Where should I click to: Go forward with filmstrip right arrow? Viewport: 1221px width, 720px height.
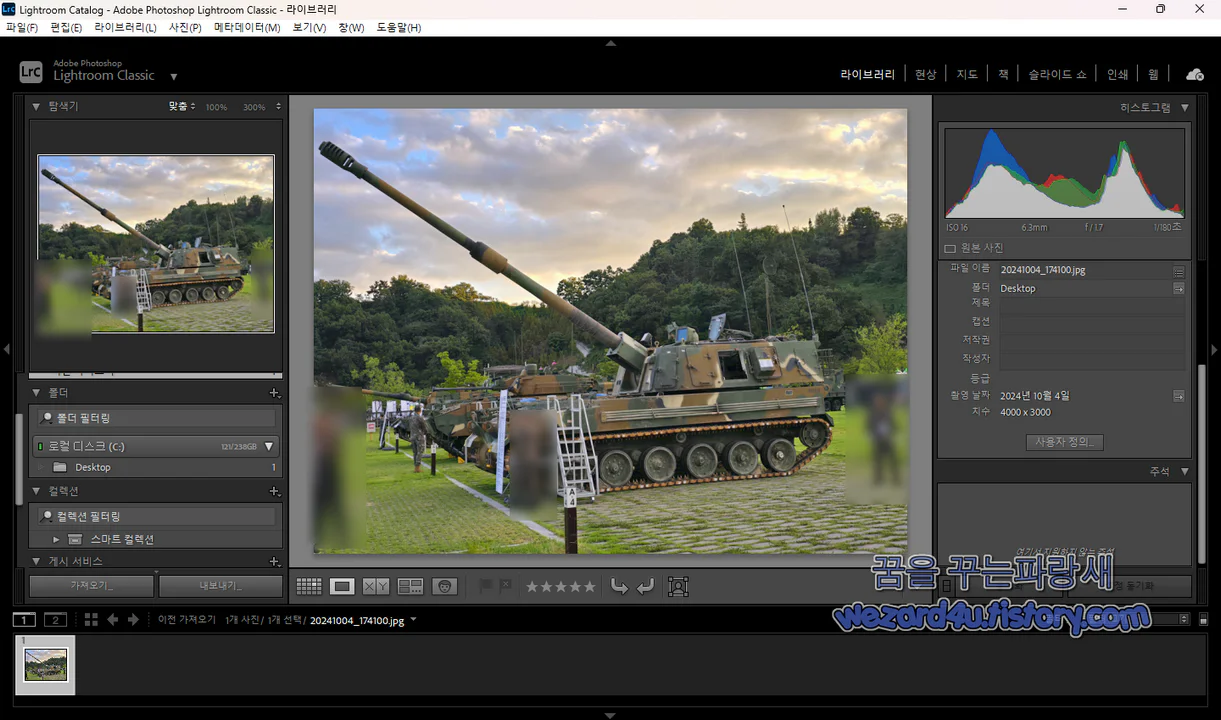click(133, 620)
